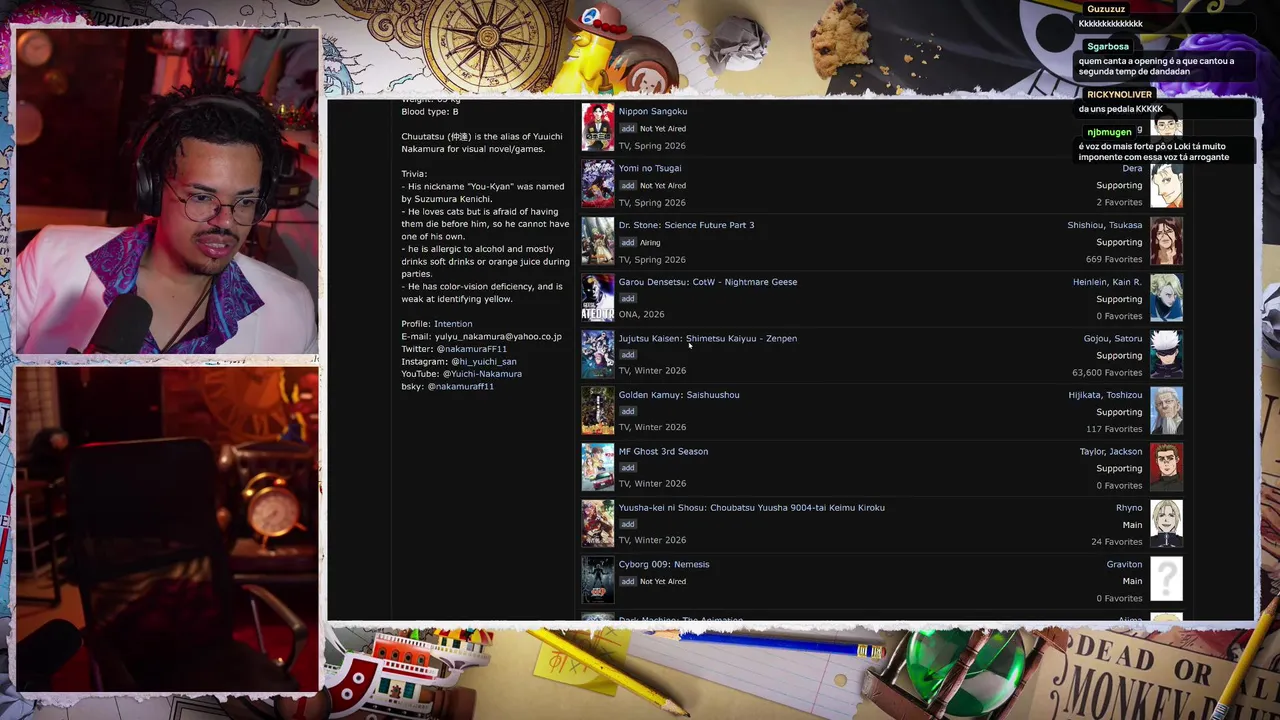
Task: Click the '669 Favorites' count text
Action: pyautogui.click(x=1114, y=259)
